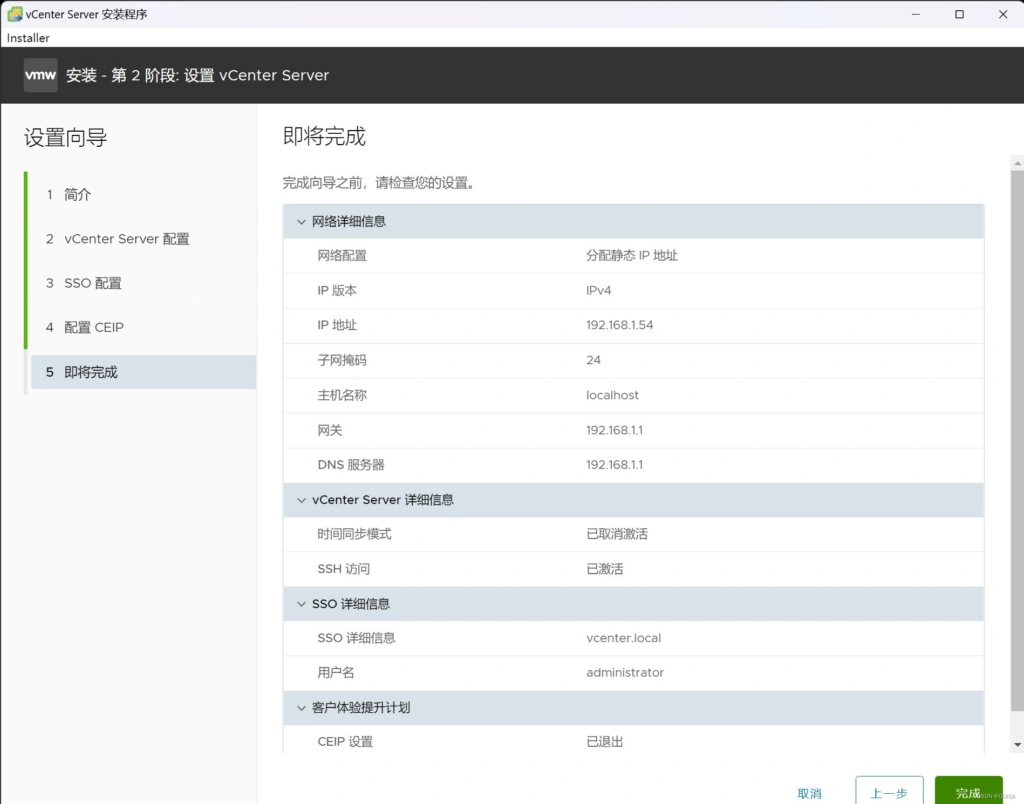The width and height of the screenshot is (1024, 804).
Task: Click the IP address value 192.168.1.54
Action: [x=619, y=325]
